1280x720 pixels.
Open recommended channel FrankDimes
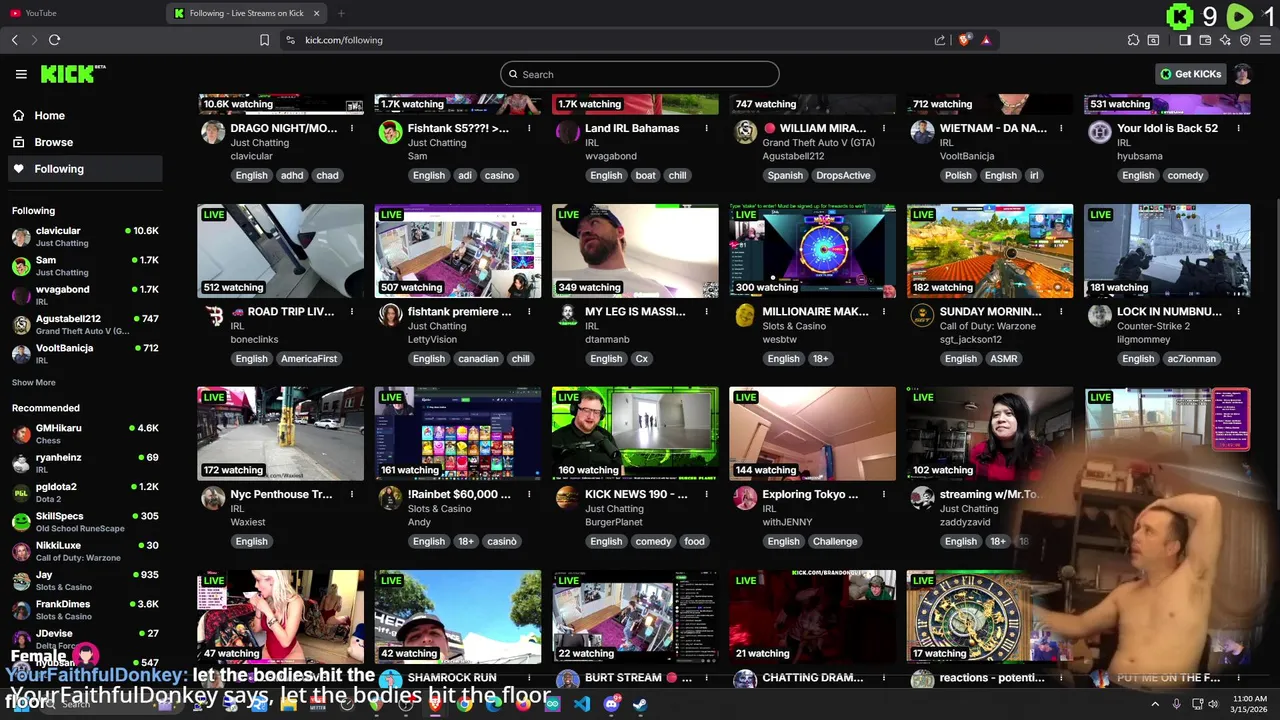pos(85,610)
